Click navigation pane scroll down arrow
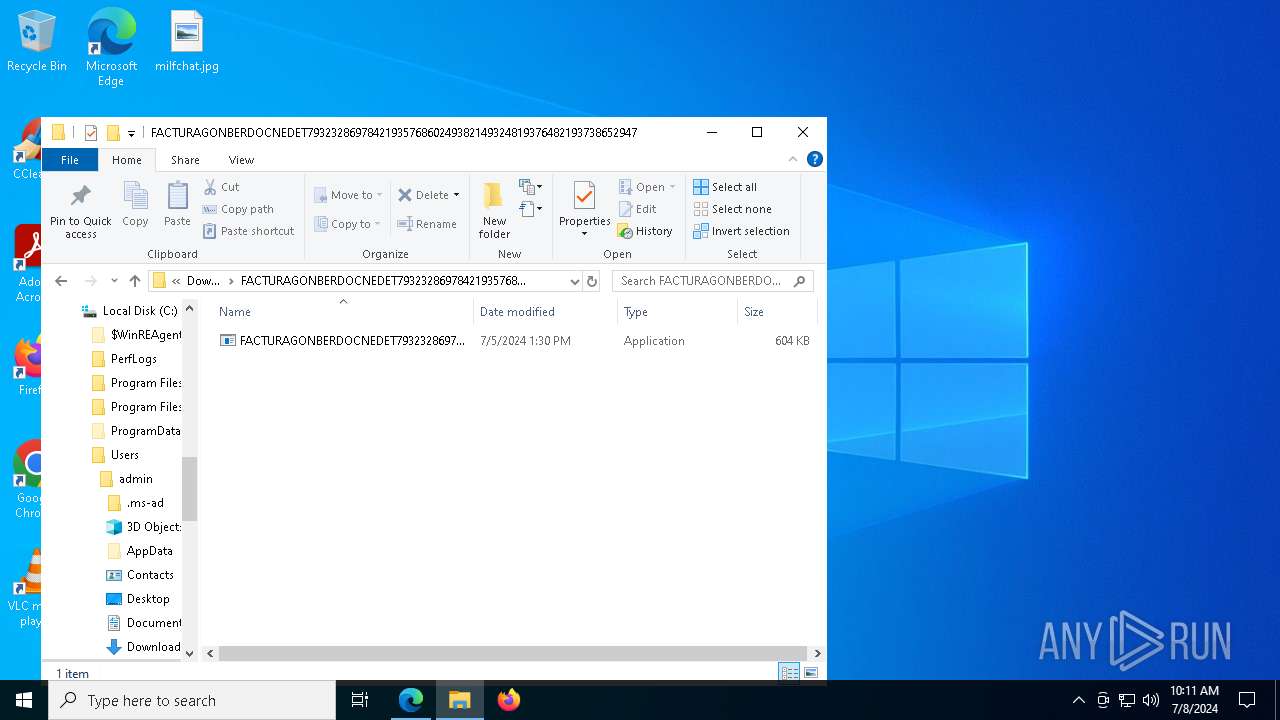Screen dimensions: 1280x720 (x=190, y=653)
